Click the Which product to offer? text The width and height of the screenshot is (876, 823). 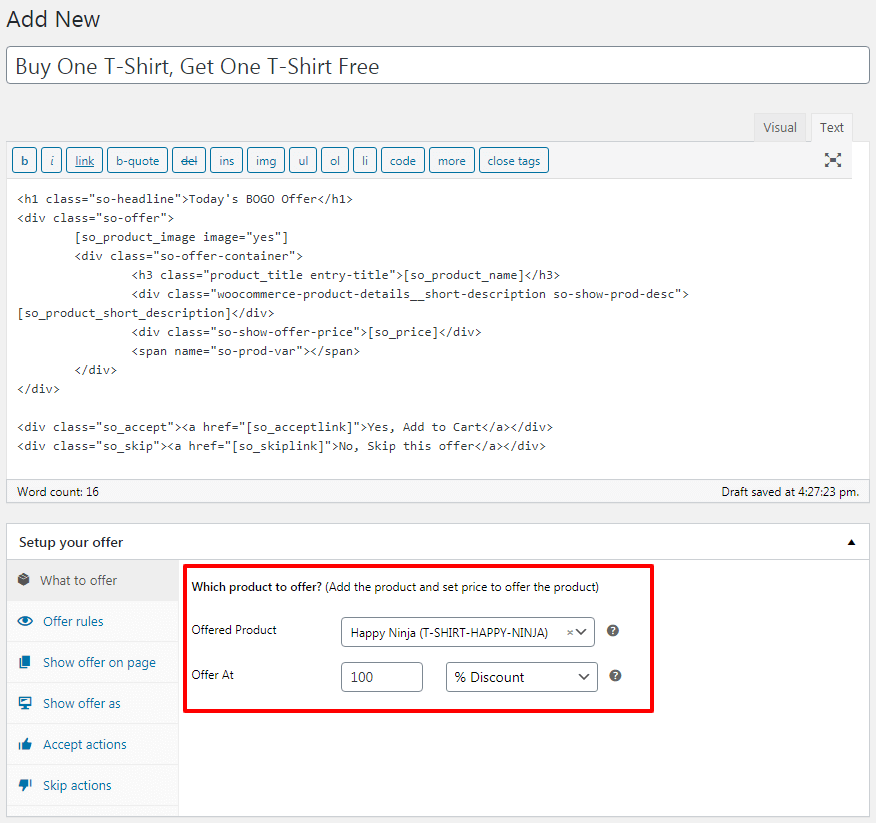[256, 587]
